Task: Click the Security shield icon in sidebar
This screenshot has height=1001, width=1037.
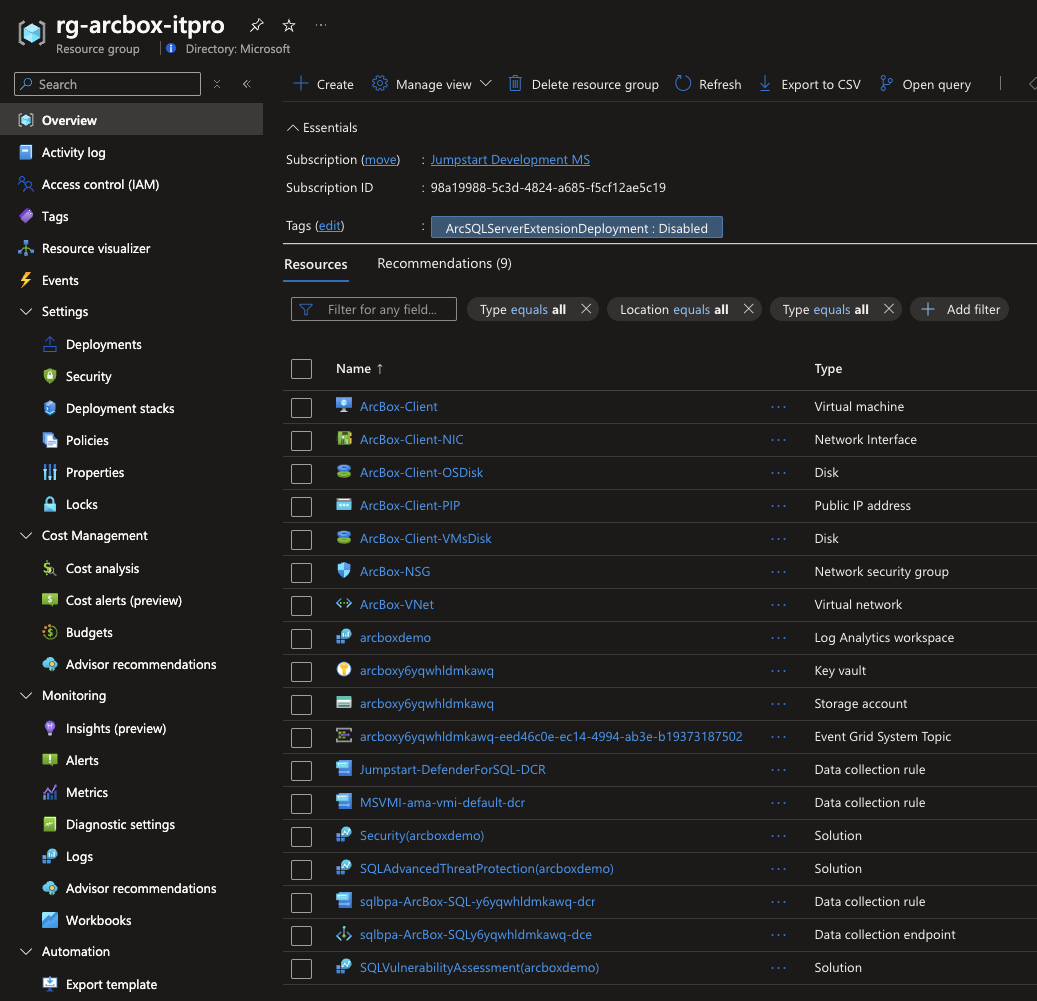Action: (x=50, y=376)
